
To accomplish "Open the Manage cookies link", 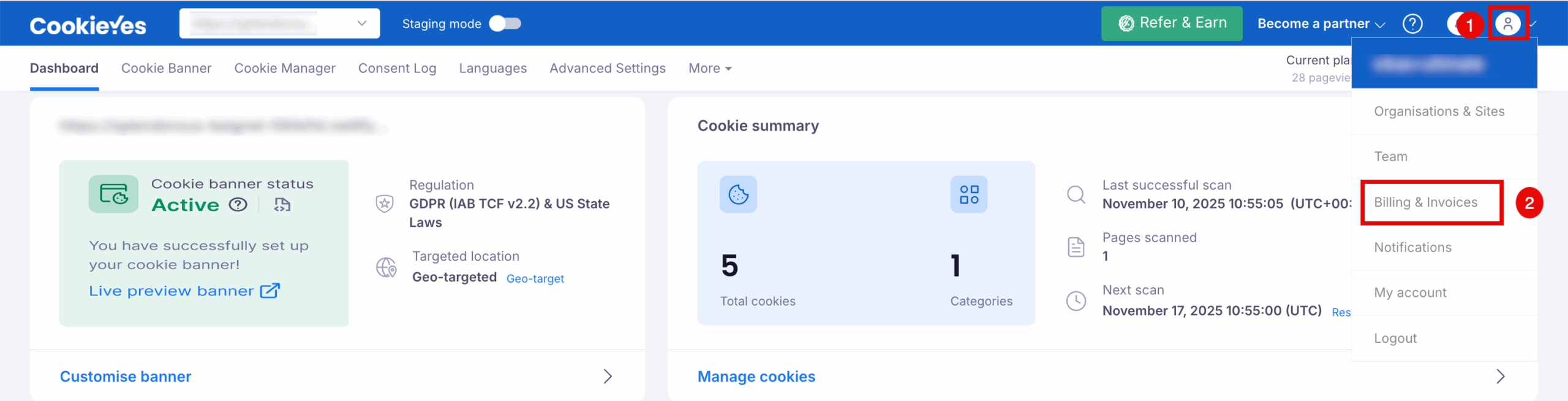I will [756, 376].
